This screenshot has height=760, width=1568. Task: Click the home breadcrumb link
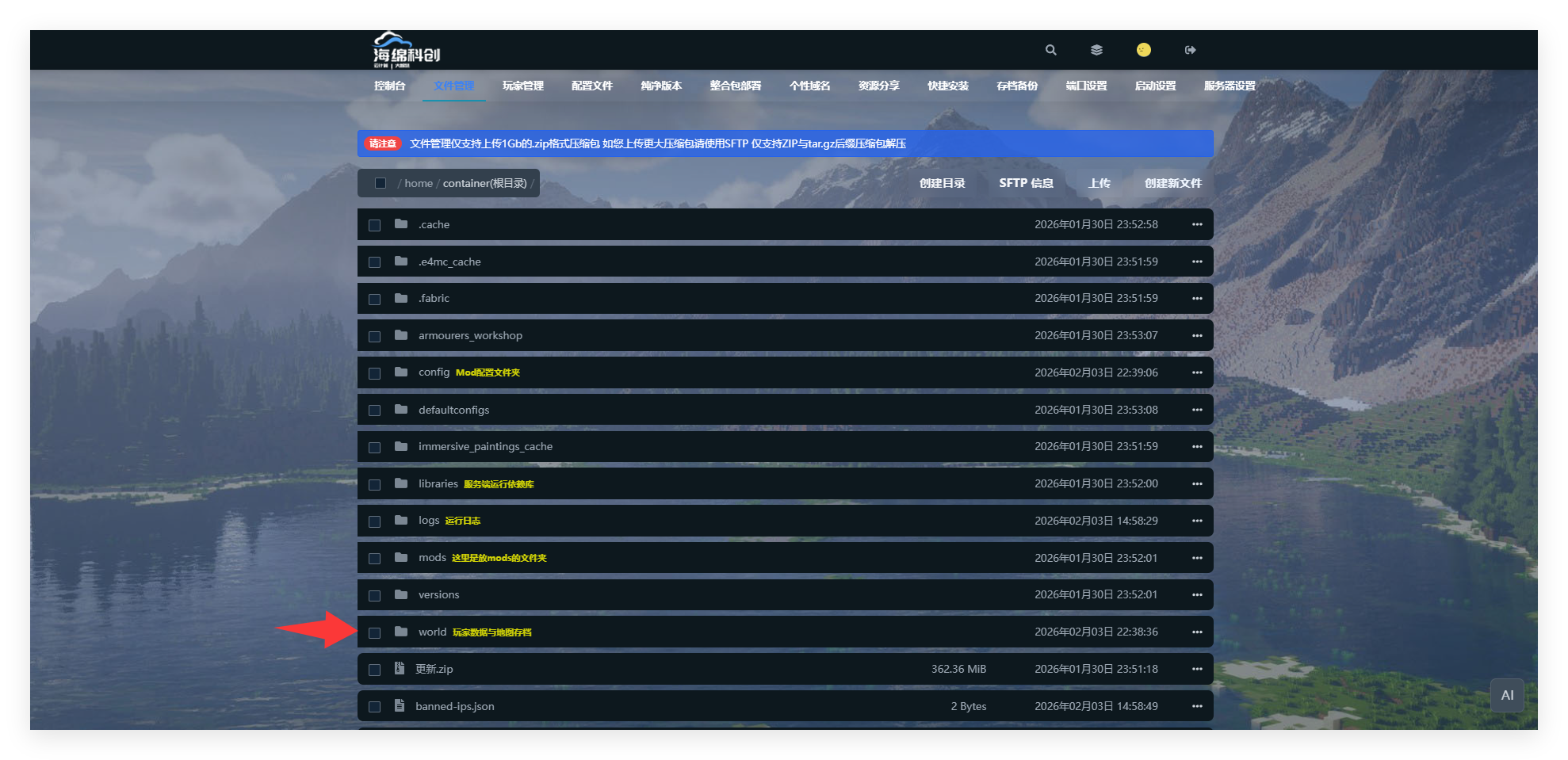click(x=419, y=183)
